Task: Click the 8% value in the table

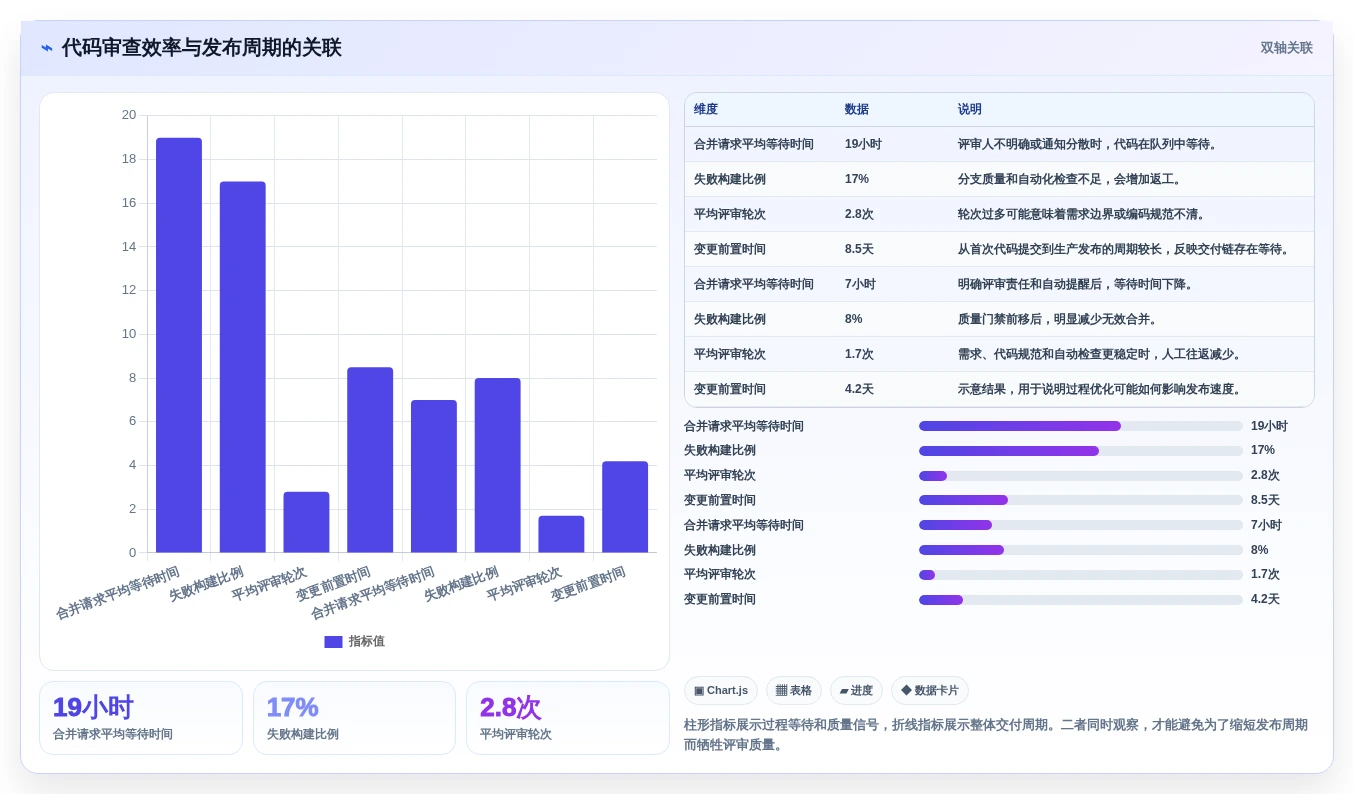Action: (854, 319)
